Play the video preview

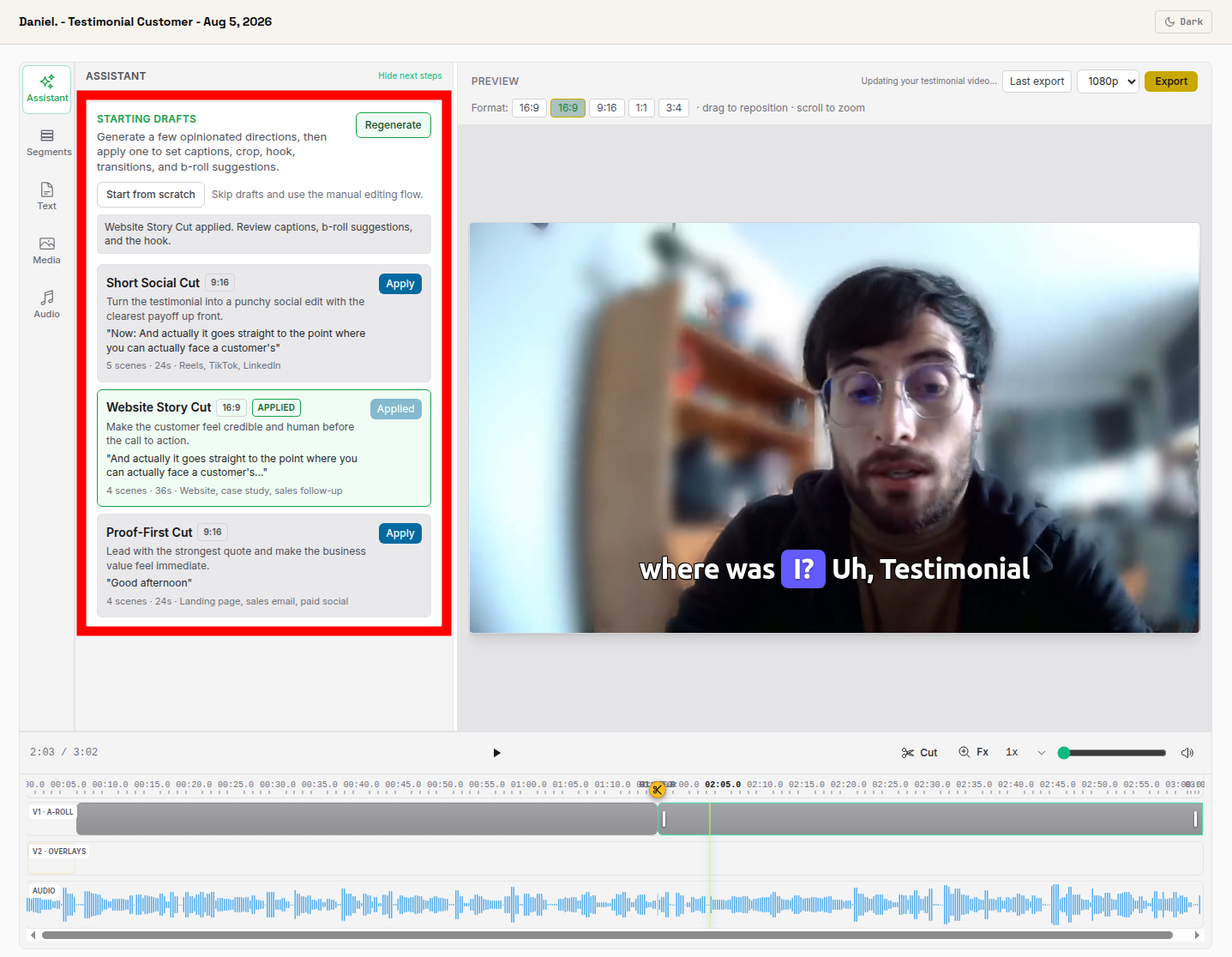click(x=496, y=753)
